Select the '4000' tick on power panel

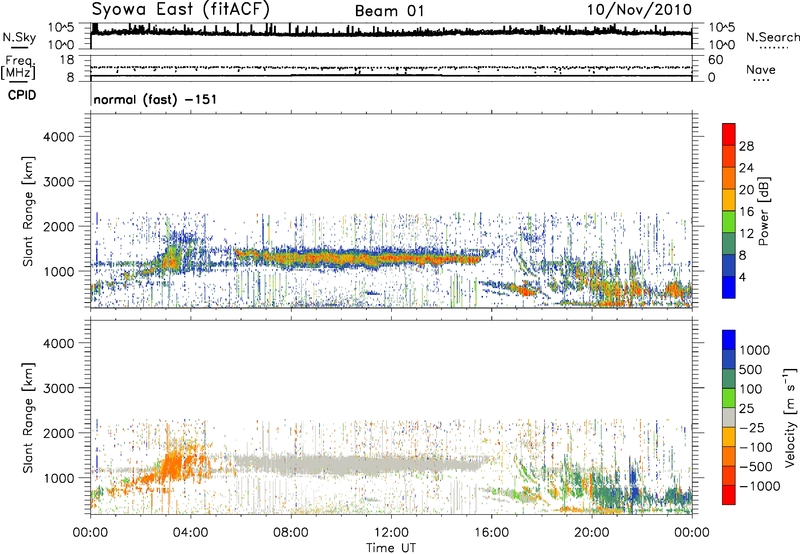(x=58, y=137)
